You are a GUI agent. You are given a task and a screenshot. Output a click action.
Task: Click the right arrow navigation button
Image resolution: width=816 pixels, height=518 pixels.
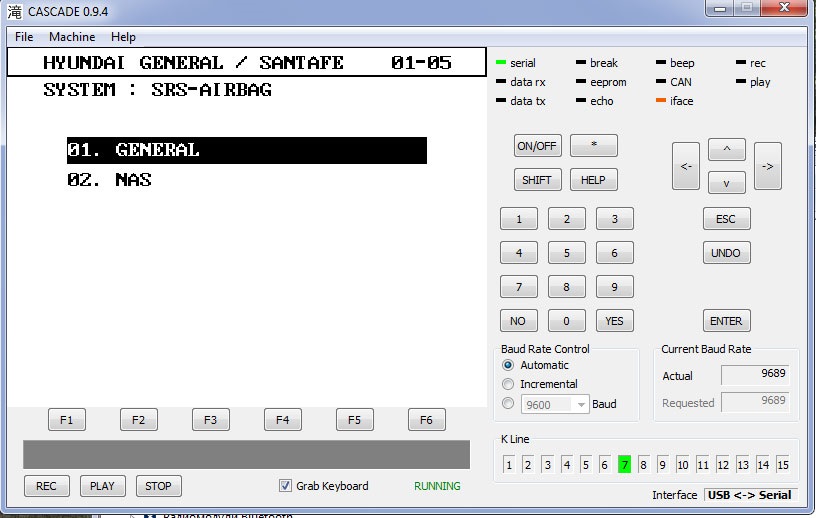point(768,166)
